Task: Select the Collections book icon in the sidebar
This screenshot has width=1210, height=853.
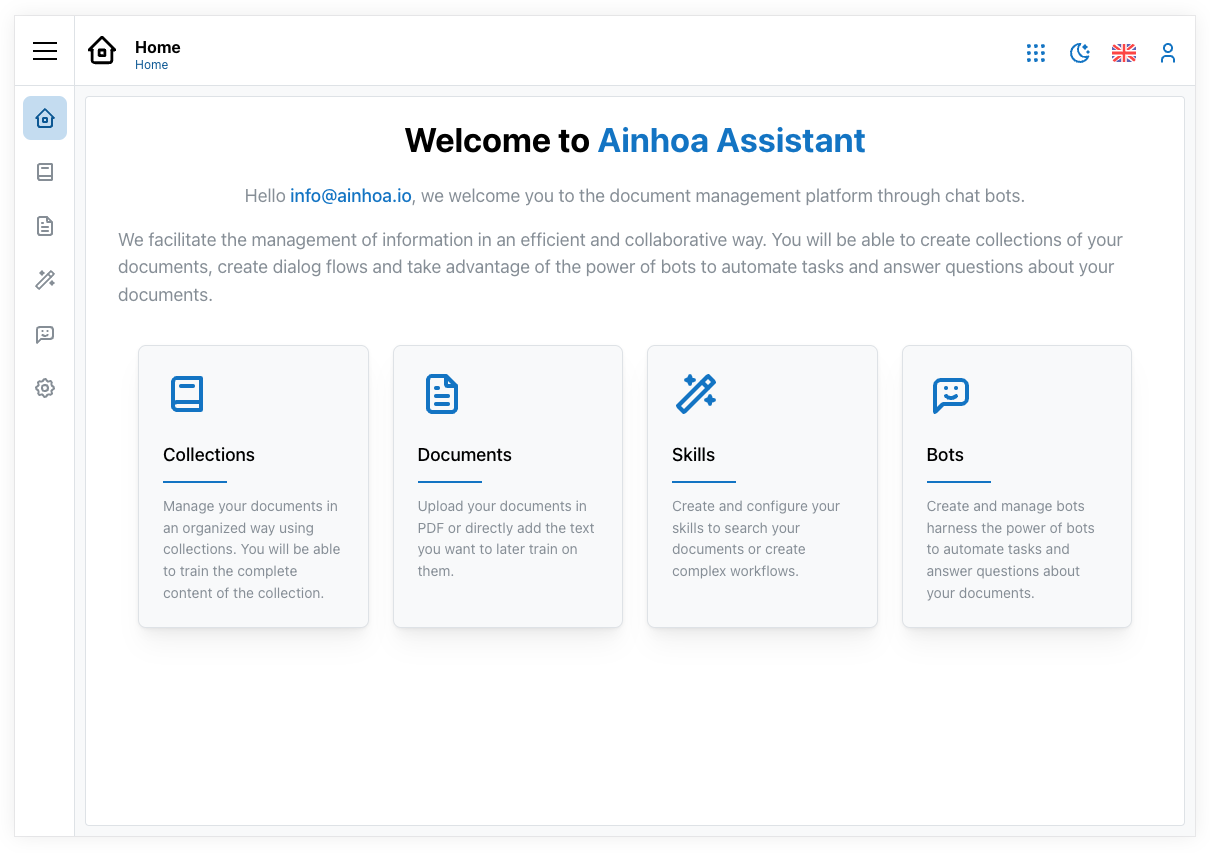Action: tap(44, 172)
